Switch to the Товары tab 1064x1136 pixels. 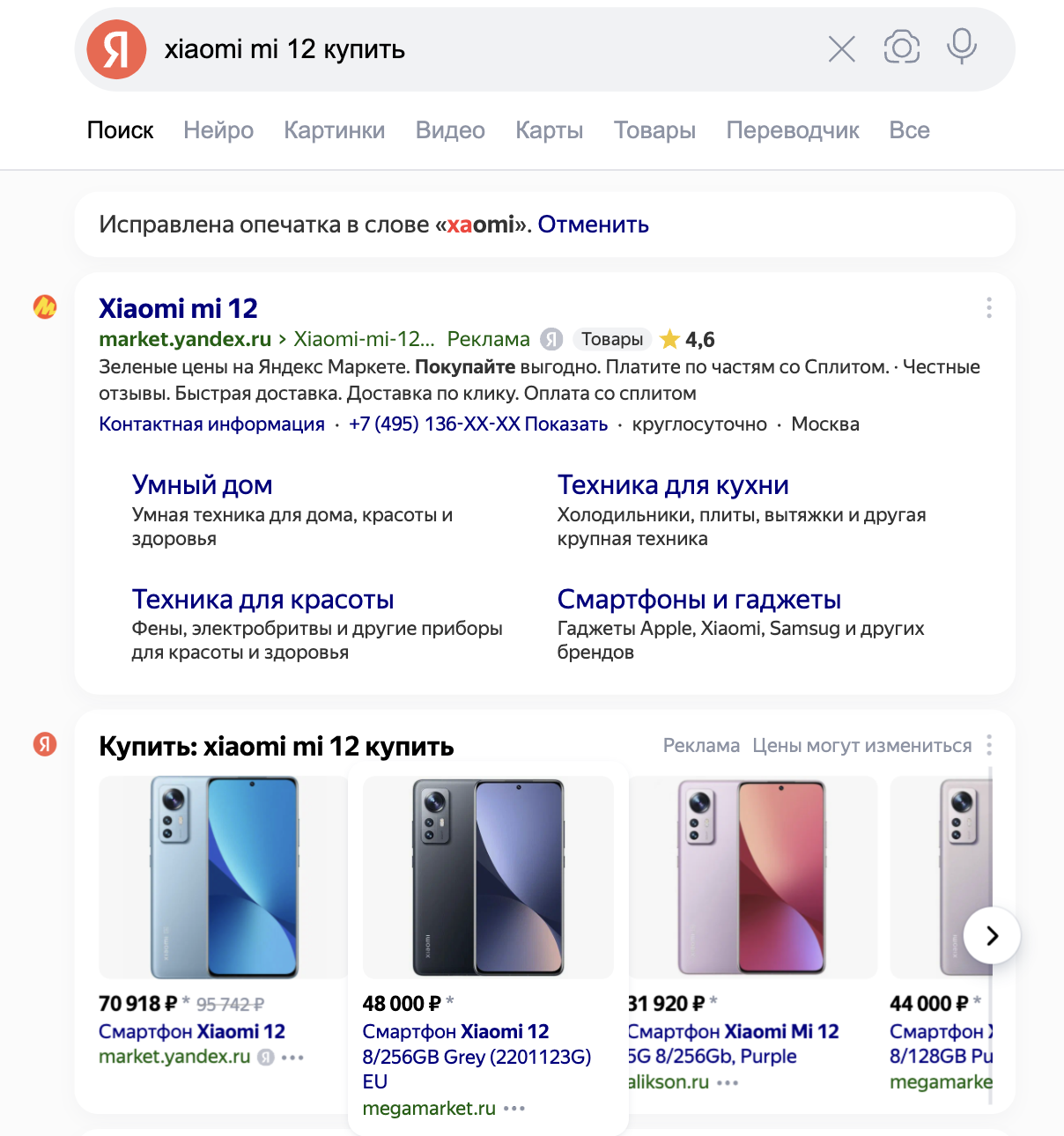click(654, 130)
